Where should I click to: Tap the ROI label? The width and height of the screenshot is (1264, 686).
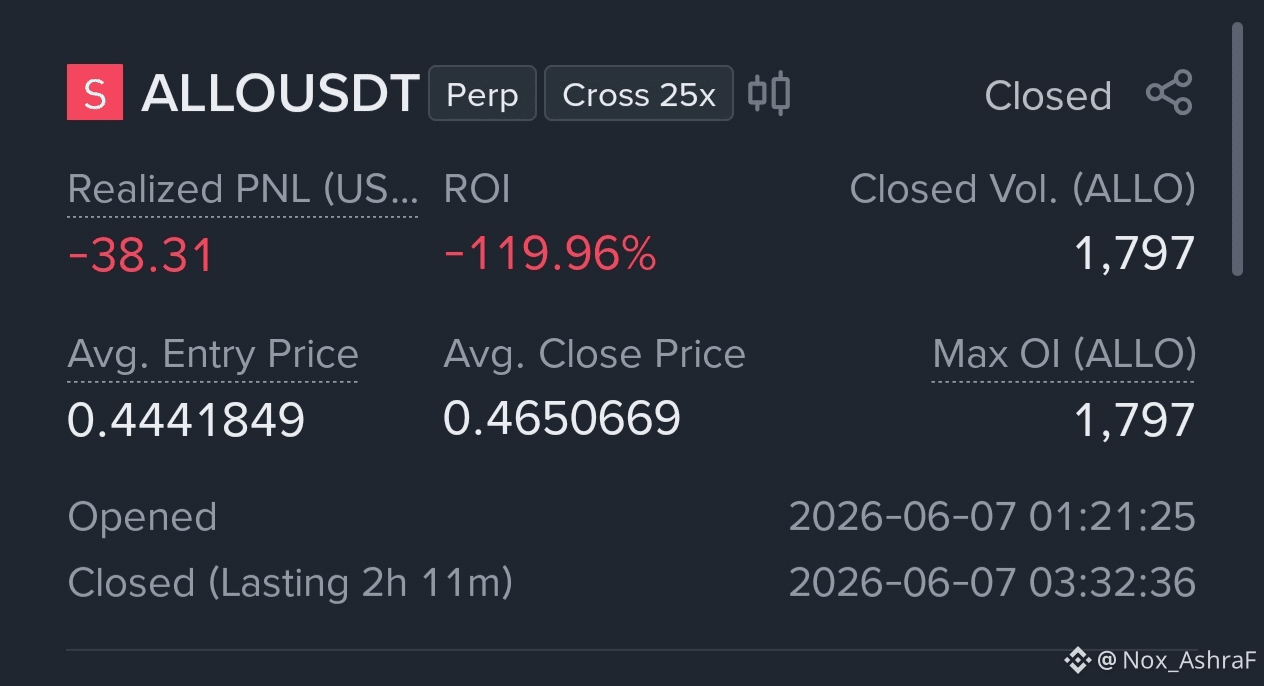477,189
